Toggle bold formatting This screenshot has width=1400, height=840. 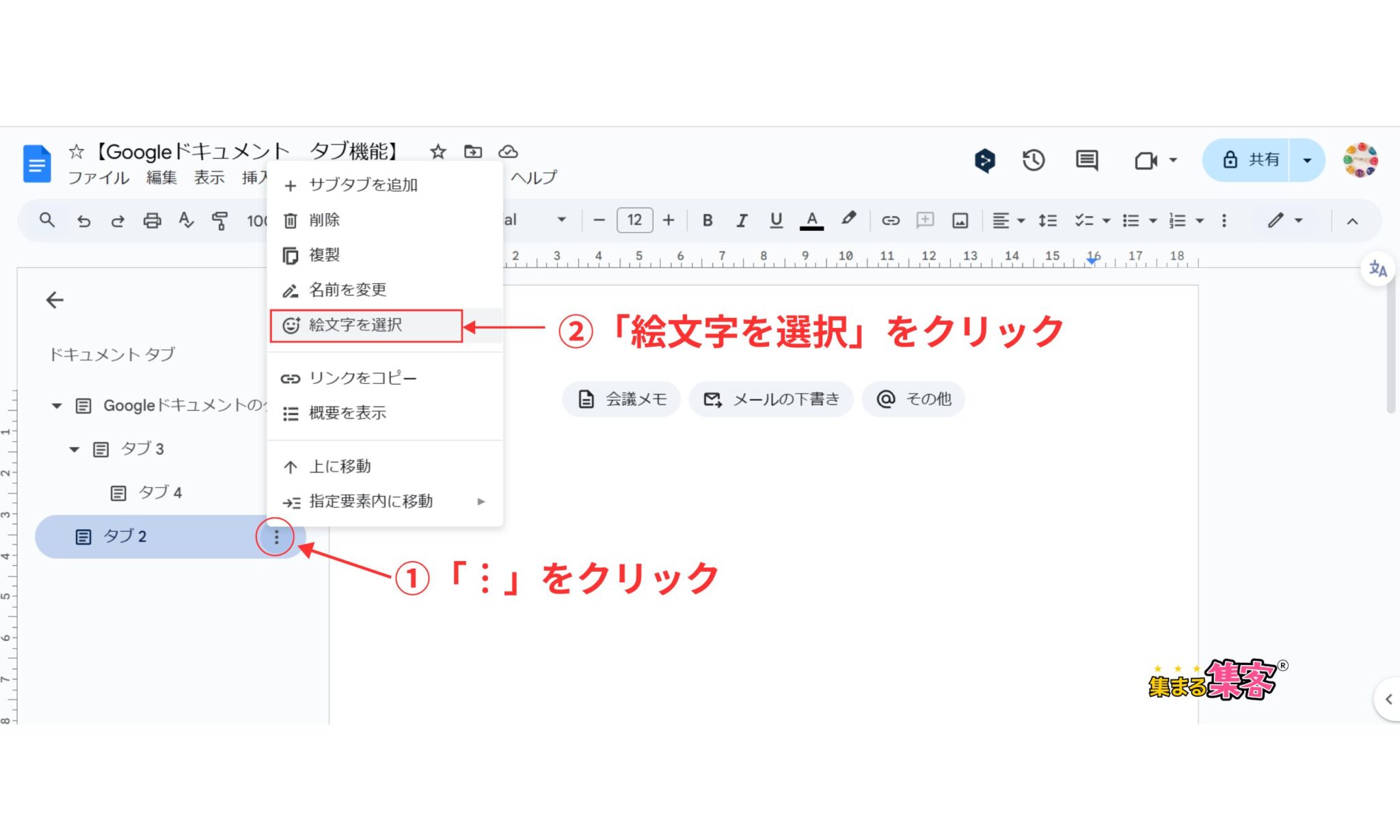pos(708,220)
